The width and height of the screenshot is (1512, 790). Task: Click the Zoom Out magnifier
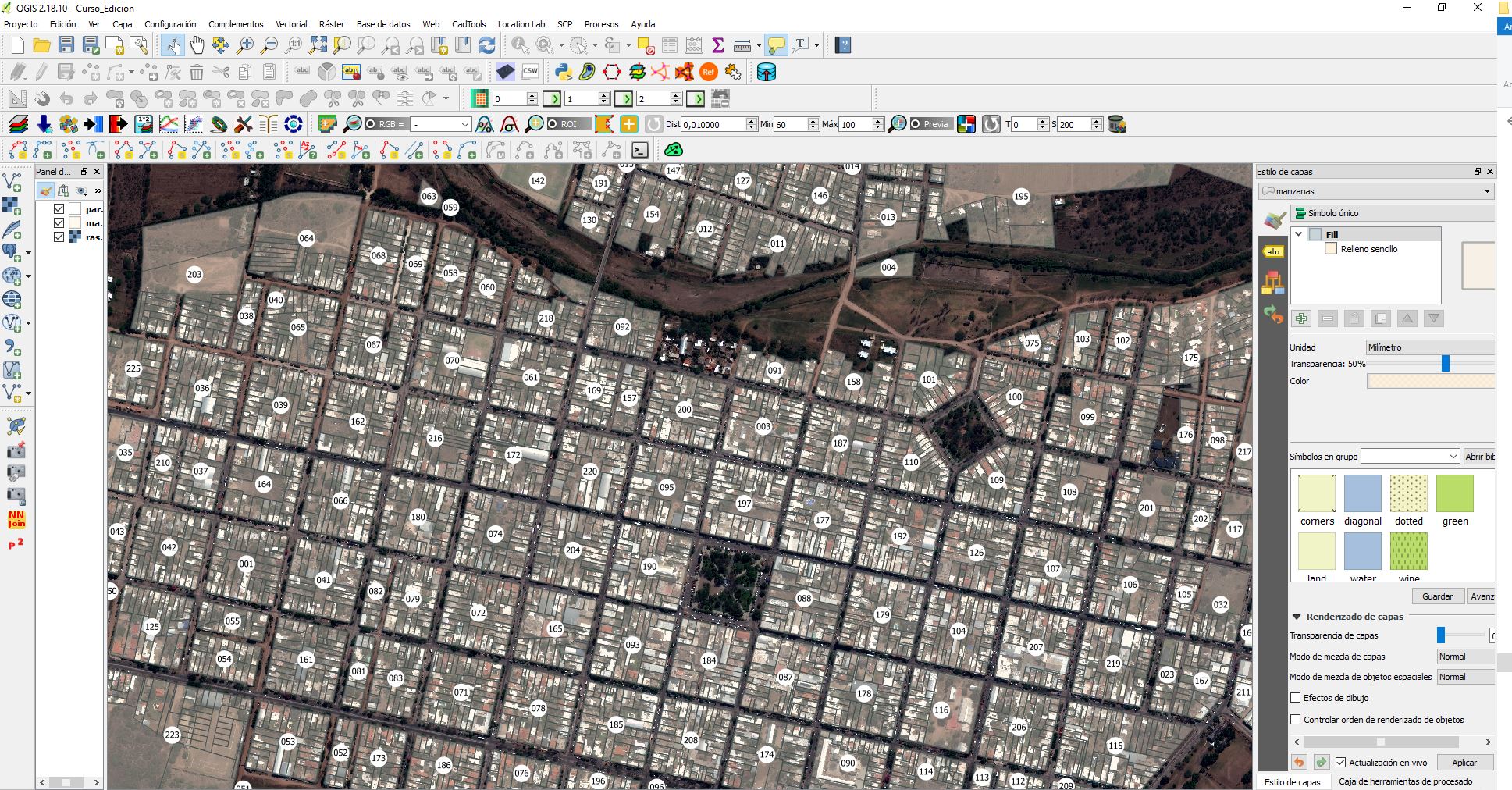coord(269,45)
